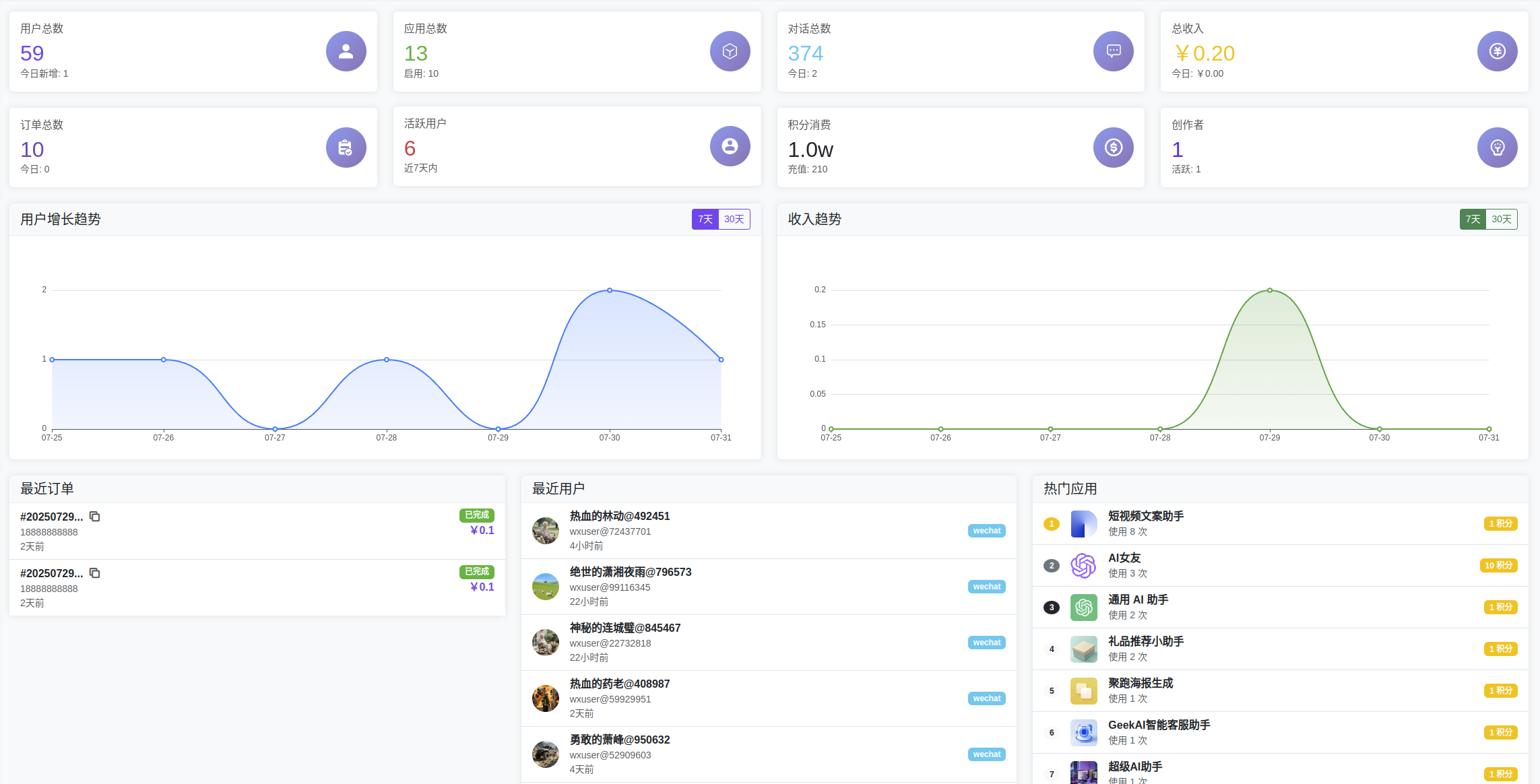This screenshot has width=1540, height=784.
Task: Switch revenue trend chart to 30天
Action: tap(1501, 220)
